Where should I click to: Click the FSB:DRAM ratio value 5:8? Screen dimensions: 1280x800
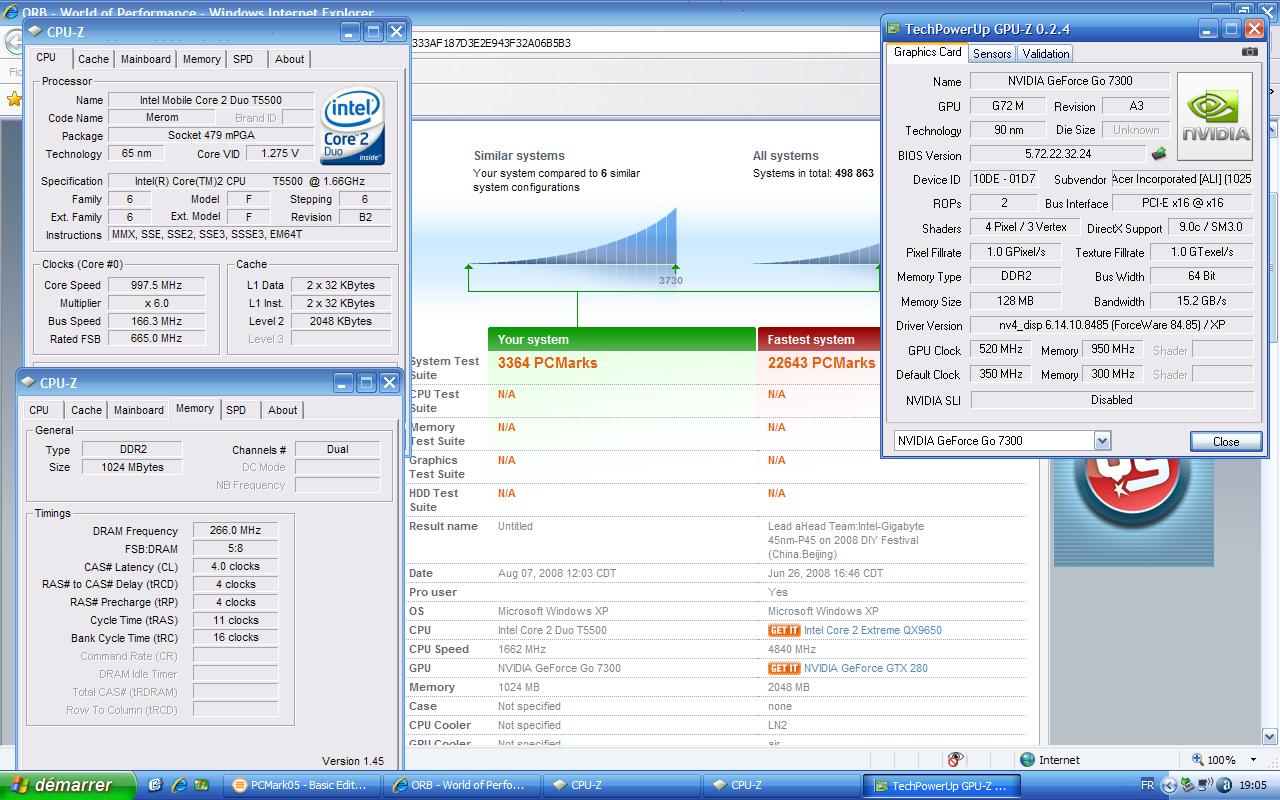click(235, 549)
